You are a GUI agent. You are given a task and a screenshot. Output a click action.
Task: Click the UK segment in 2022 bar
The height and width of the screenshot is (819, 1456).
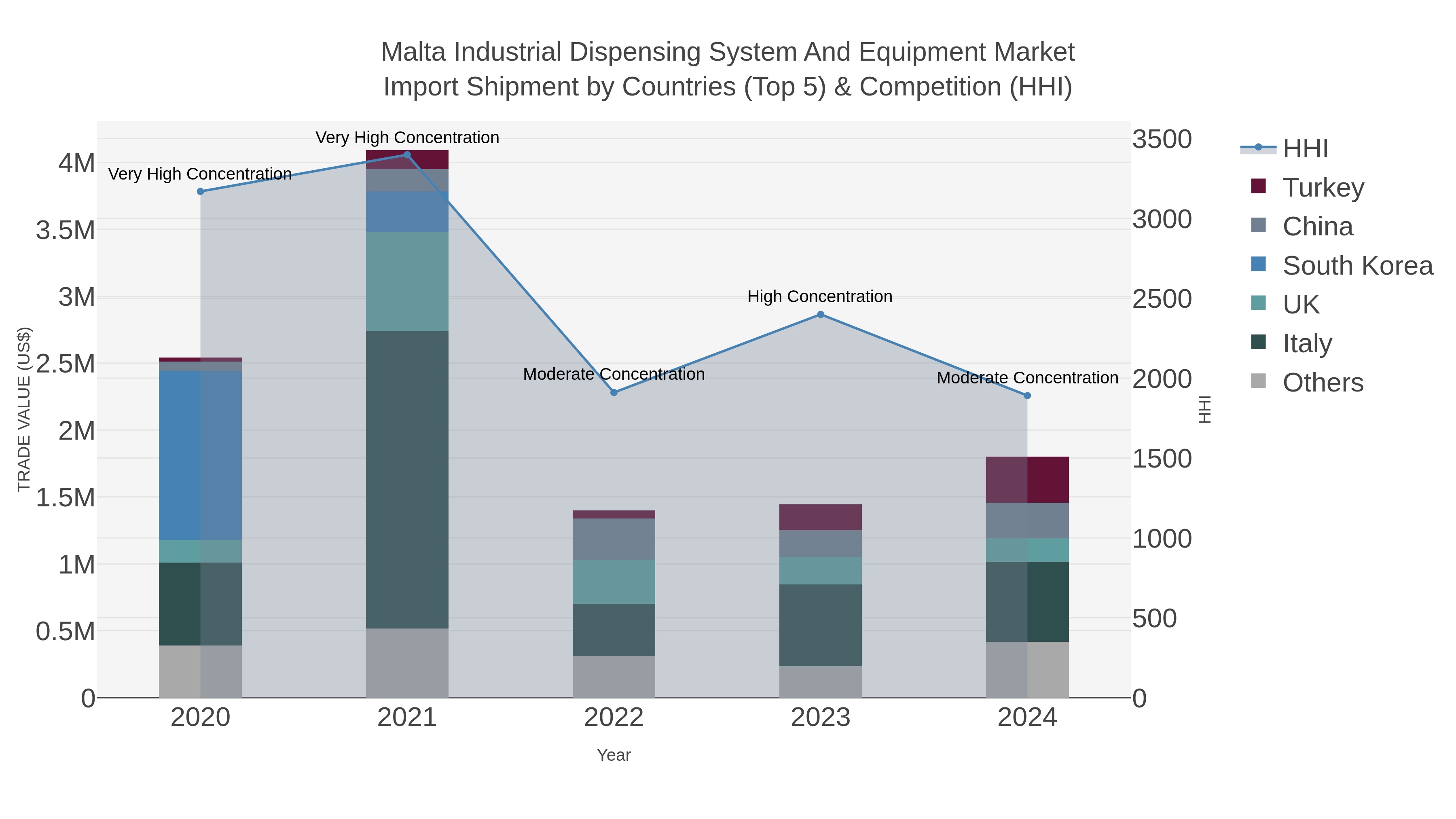coord(614,582)
